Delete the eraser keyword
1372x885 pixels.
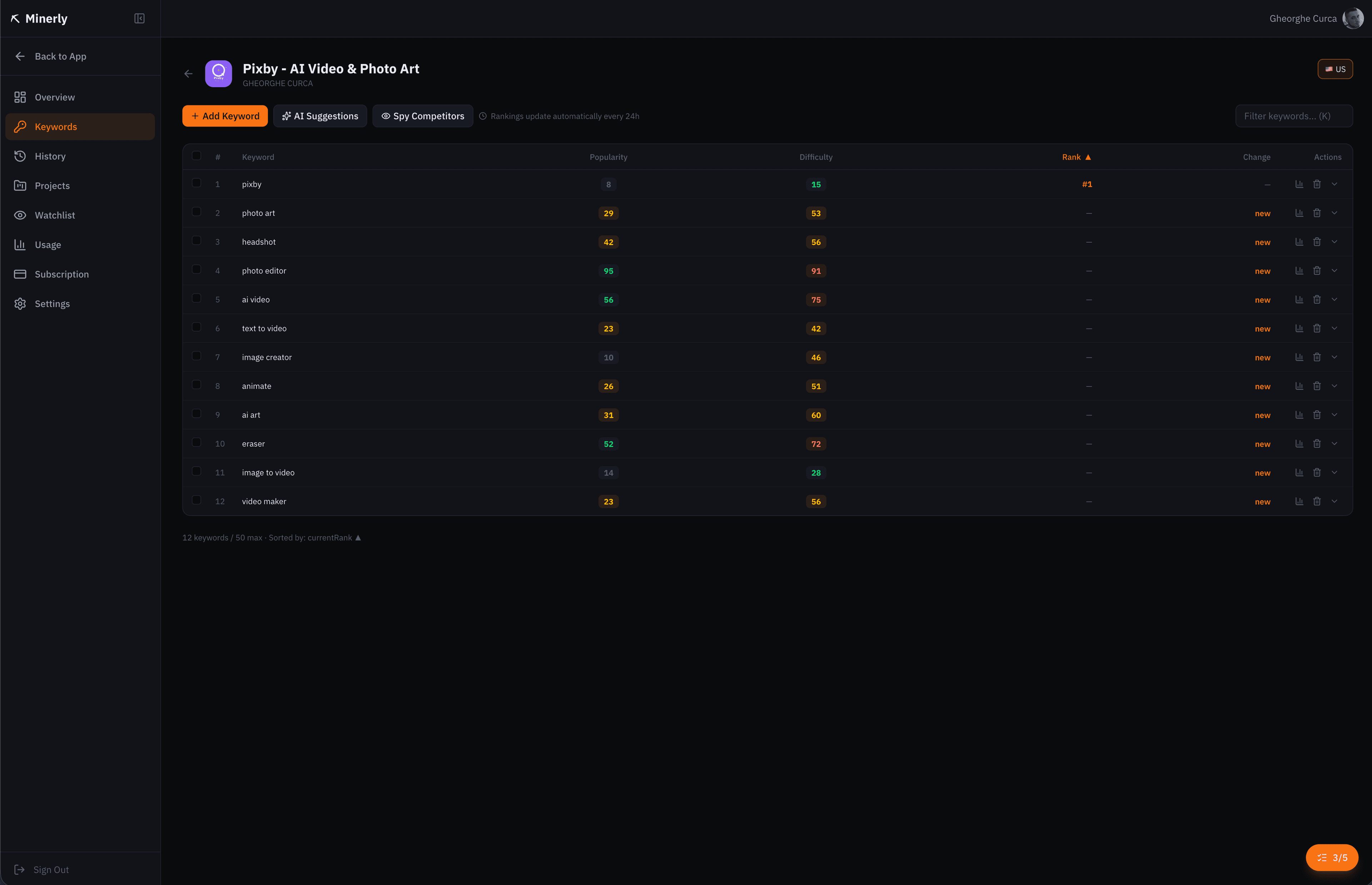coord(1317,444)
